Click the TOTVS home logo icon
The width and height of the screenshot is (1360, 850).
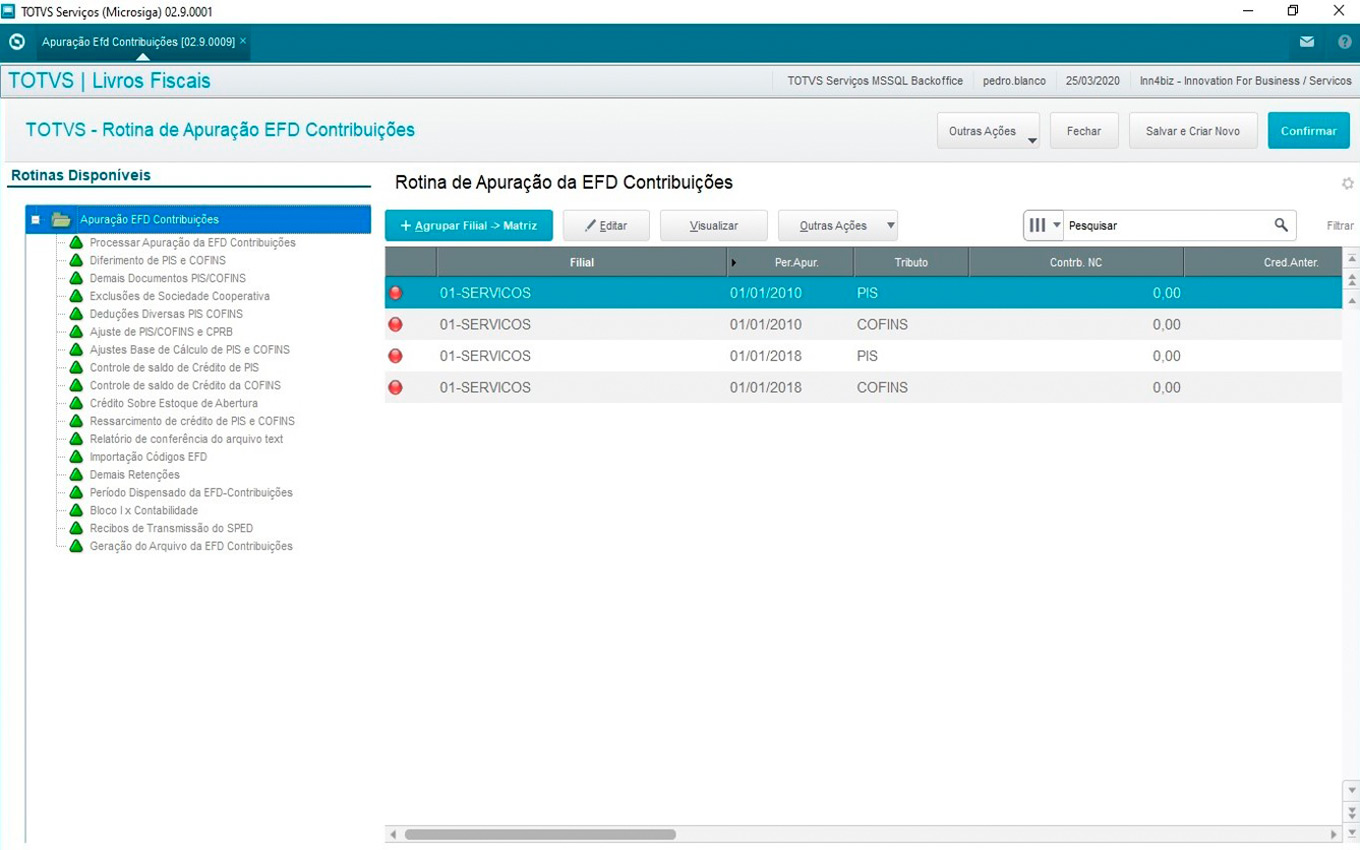tap(17, 42)
